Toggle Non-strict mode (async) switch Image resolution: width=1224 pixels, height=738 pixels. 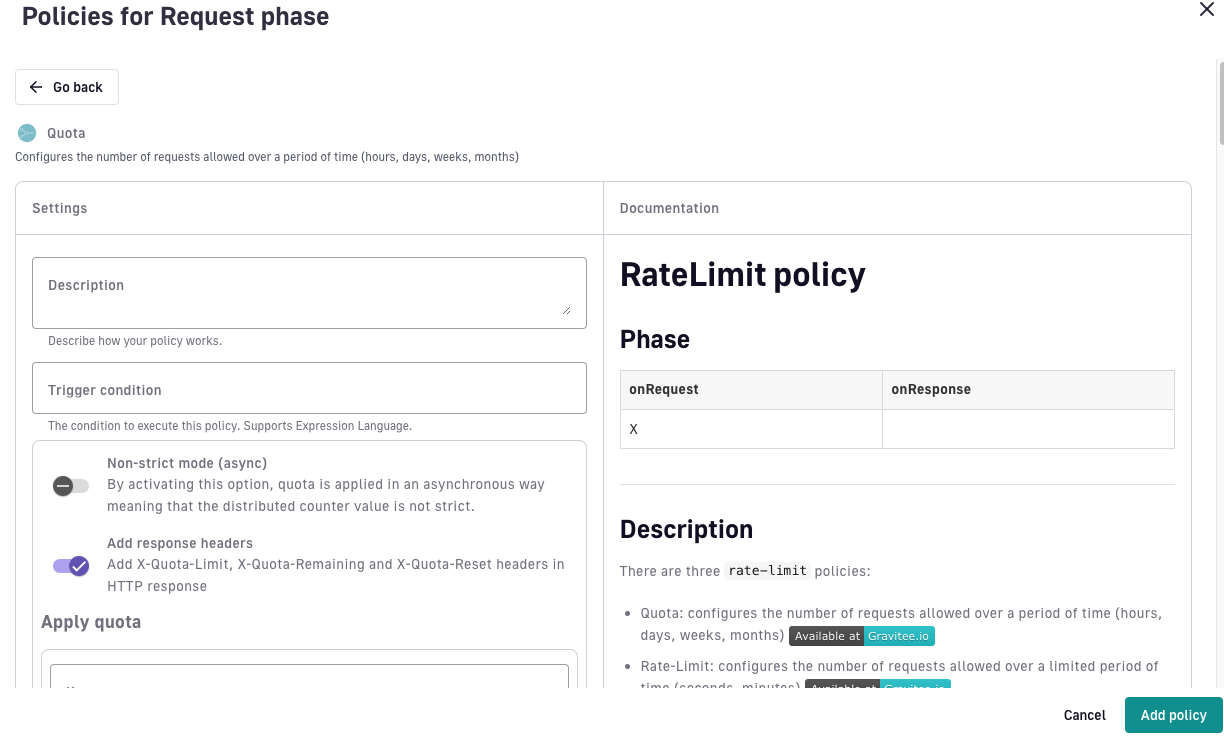tap(71, 486)
